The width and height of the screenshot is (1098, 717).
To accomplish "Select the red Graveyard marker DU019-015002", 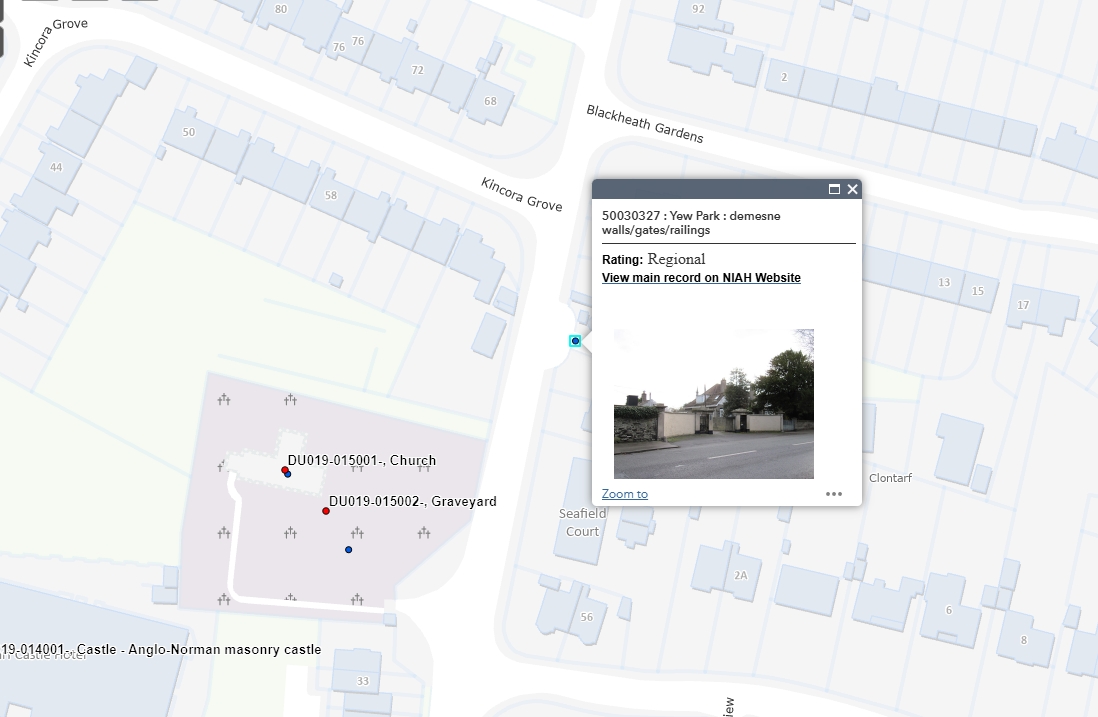I will coord(326,511).
